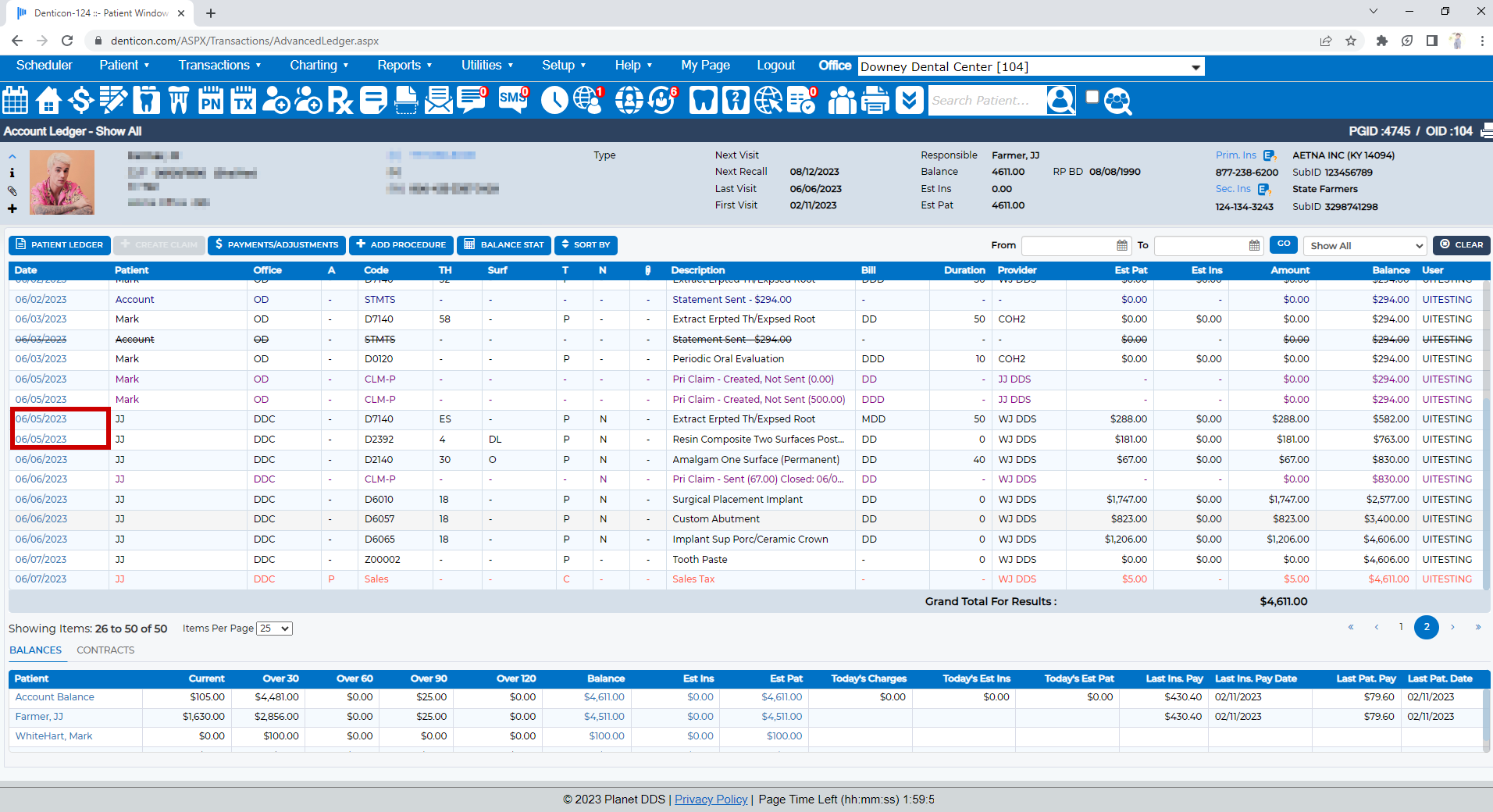Open the To date calendar picker

1254,245
